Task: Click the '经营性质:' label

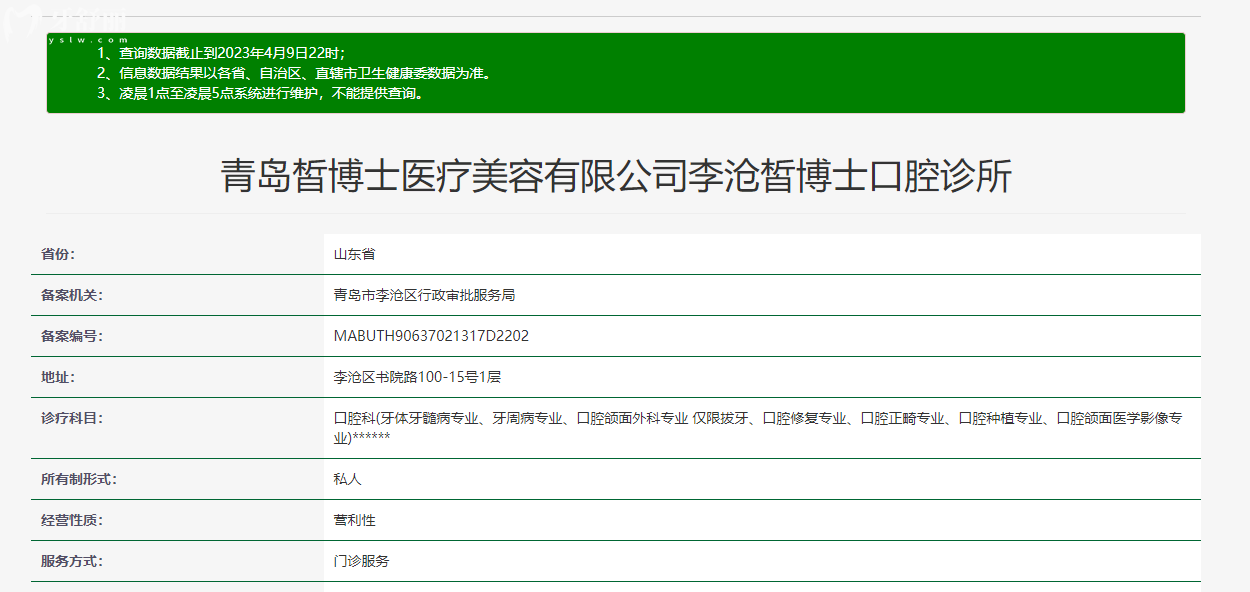Action: 71,520
